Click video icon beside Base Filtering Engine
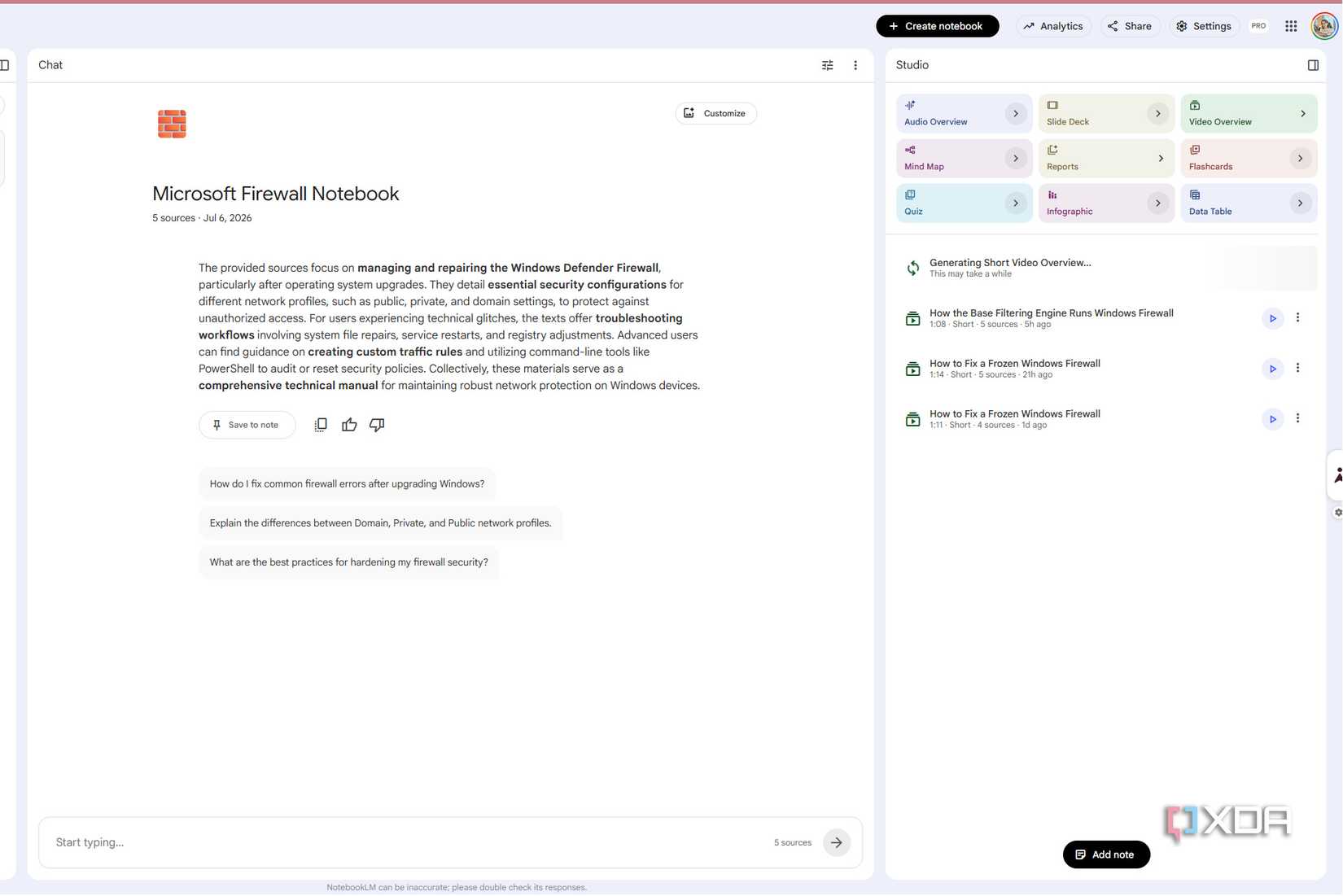Screen dimensions: 1343x896 click(x=912, y=318)
